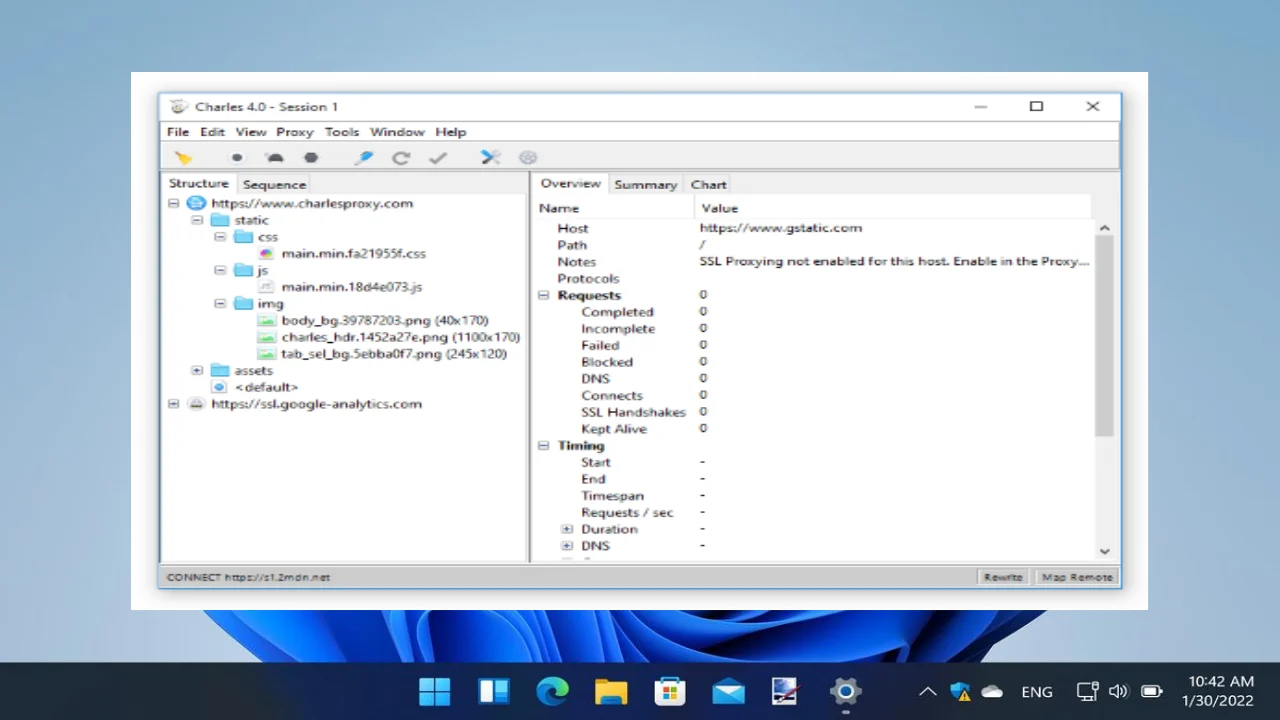Switch to the Chart tab
1280x720 pixels.
[x=708, y=185]
